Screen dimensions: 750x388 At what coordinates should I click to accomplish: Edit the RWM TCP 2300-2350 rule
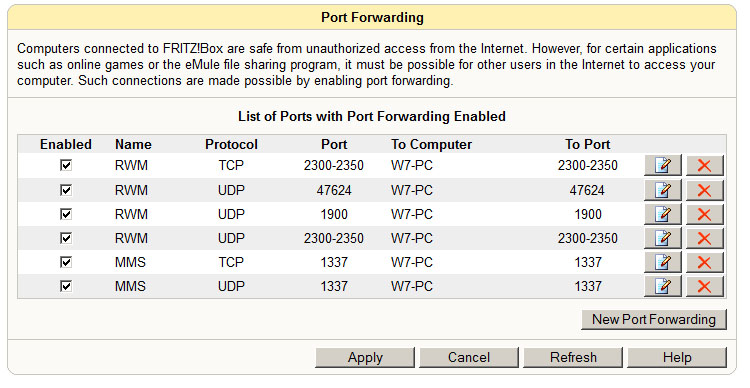[662, 166]
